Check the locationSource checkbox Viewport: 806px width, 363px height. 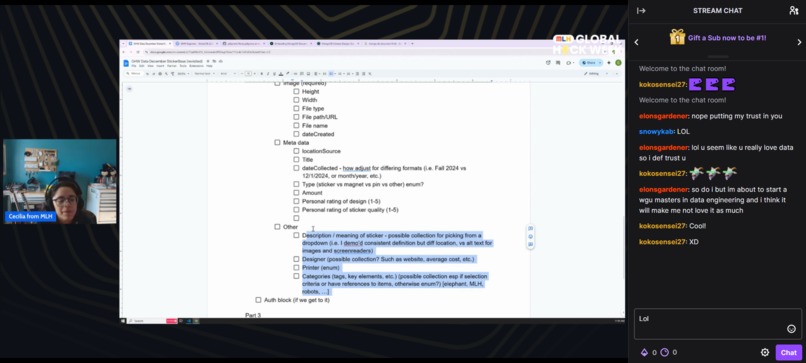tap(296, 151)
